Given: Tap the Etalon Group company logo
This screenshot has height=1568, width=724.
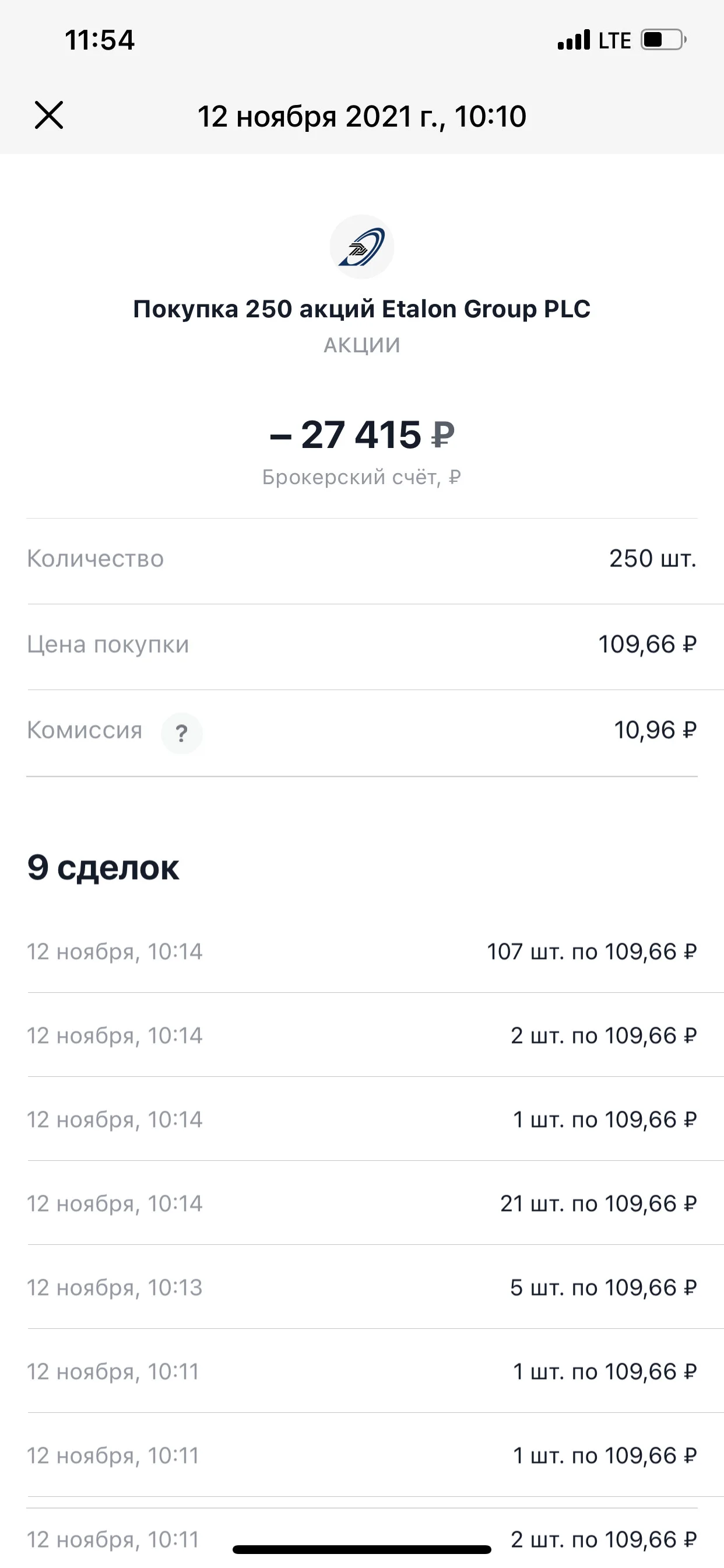Looking at the screenshot, I should pos(362,247).
